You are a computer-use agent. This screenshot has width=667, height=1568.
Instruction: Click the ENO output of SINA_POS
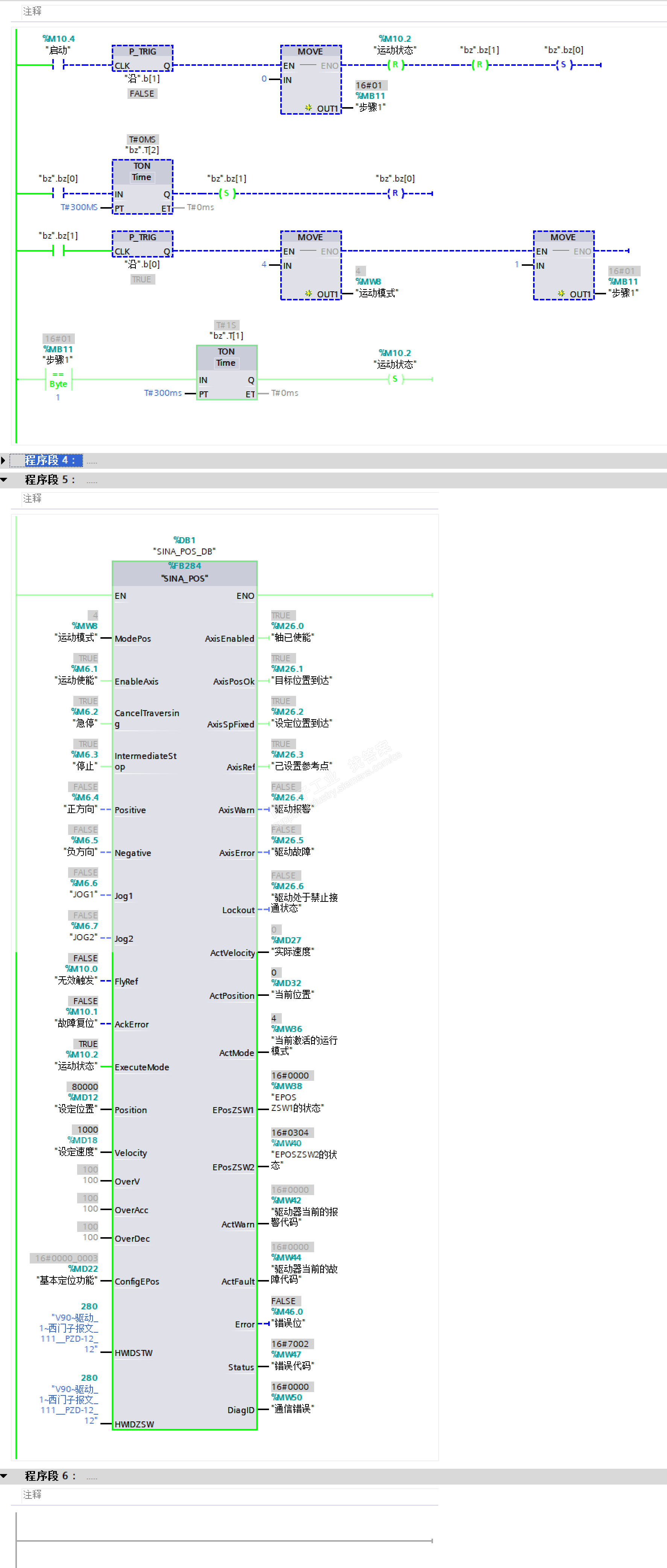(x=246, y=595)
